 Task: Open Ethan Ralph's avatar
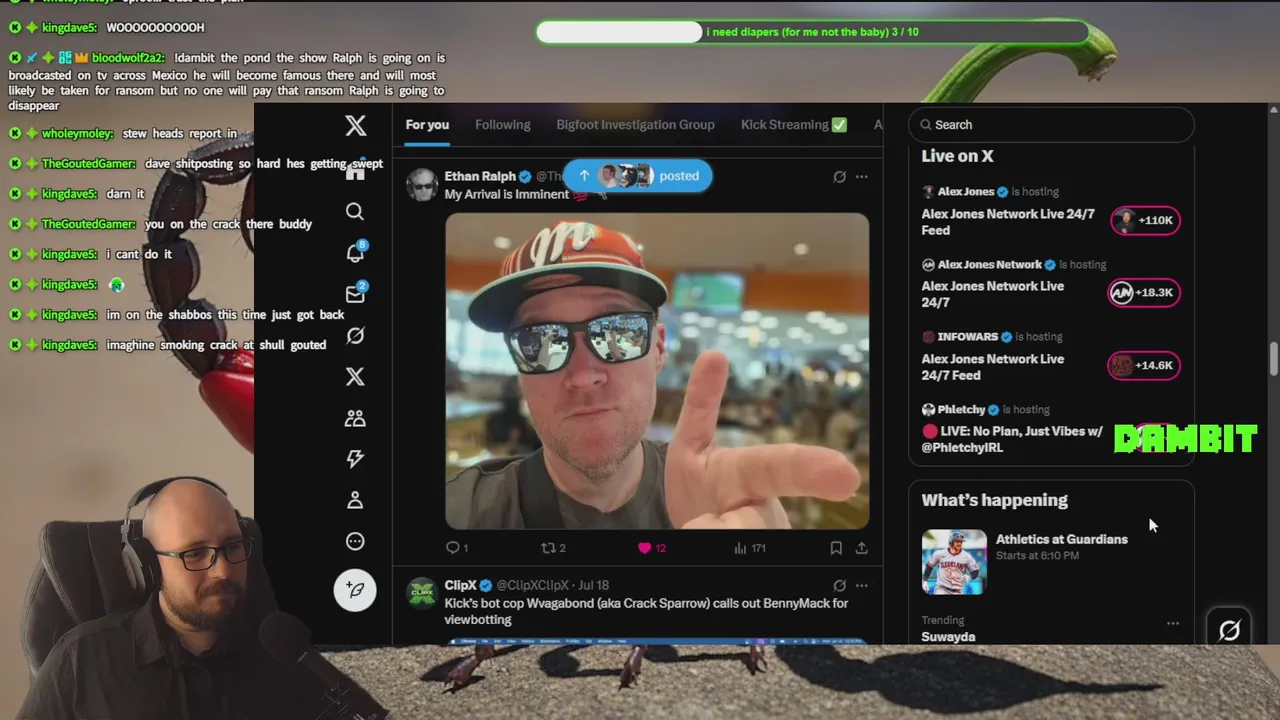[x=422, y=185]
